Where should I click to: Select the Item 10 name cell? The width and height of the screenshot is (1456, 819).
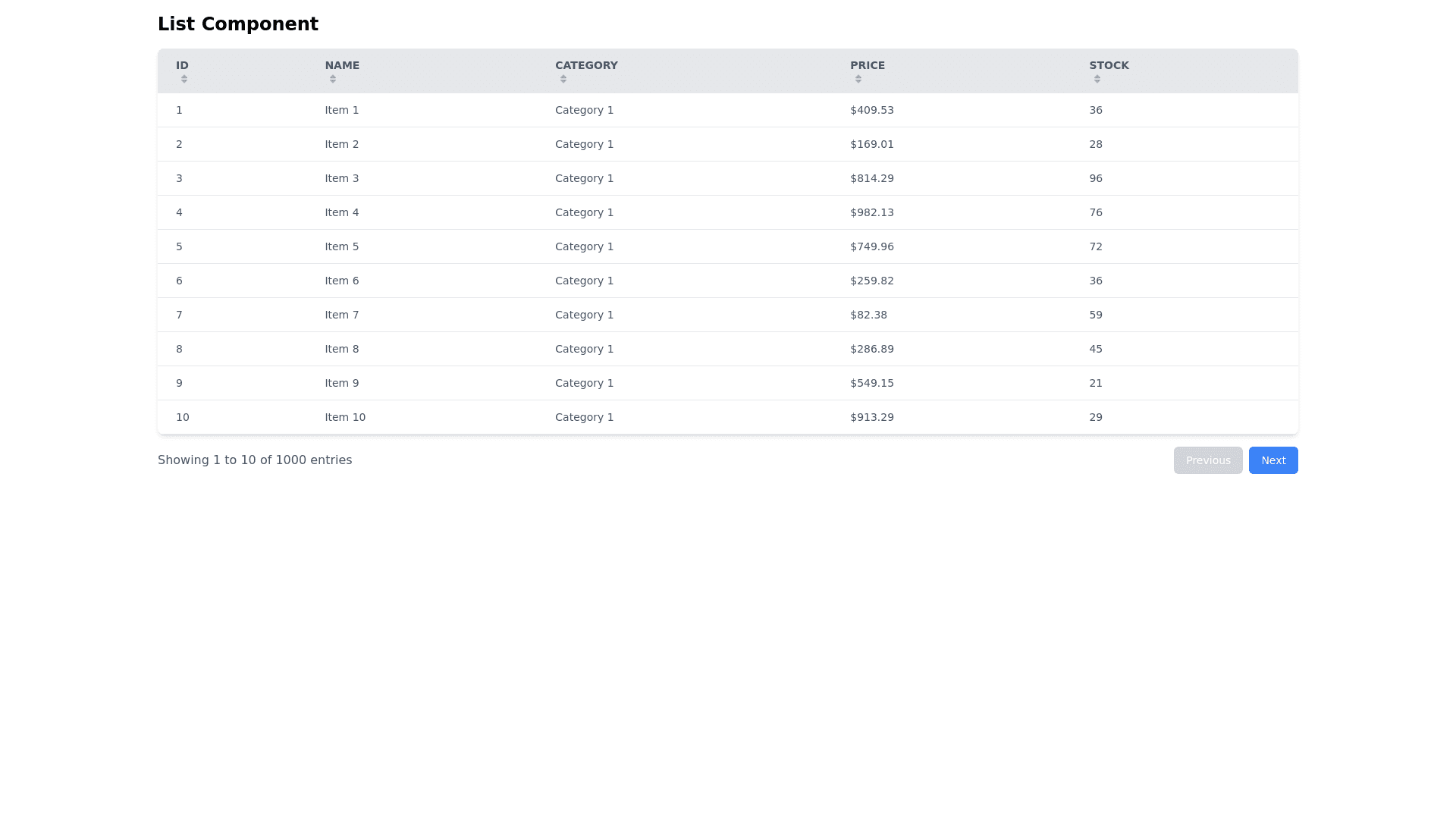[344, 417]
